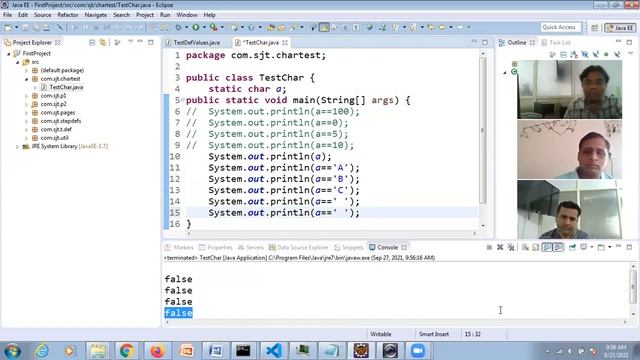Click the editor vertical scrollbar

point(483,131)
